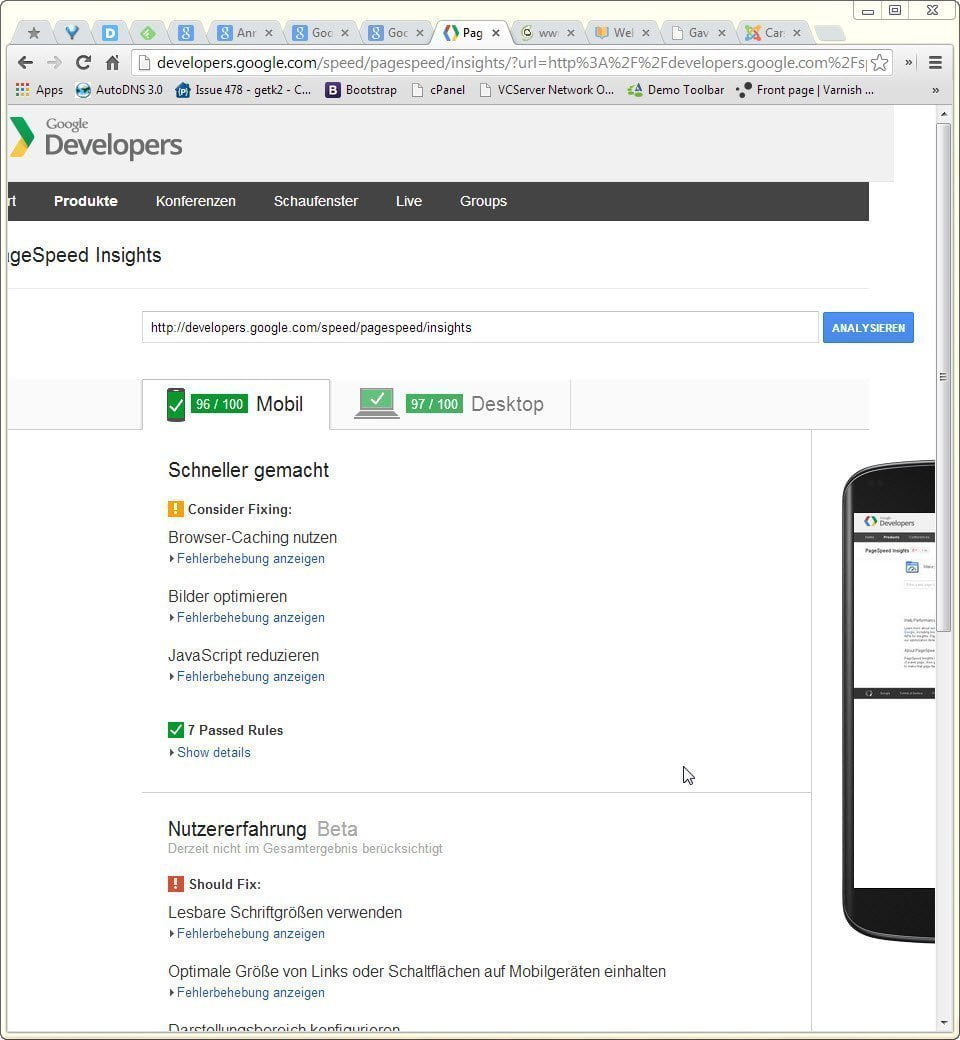The height and width of the screenshot is (1040, 960).
Task: Bookmark this page with the star icon
Action: pyautogui.click(x=880, y=62)
